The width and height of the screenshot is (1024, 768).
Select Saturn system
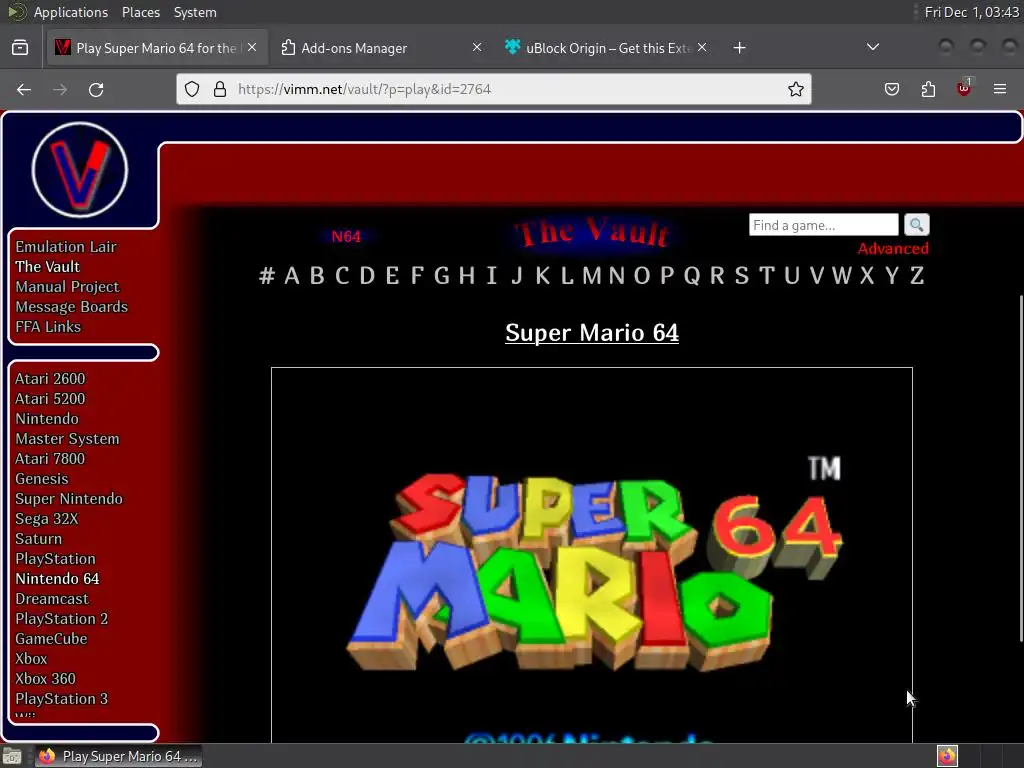point(39,539)
